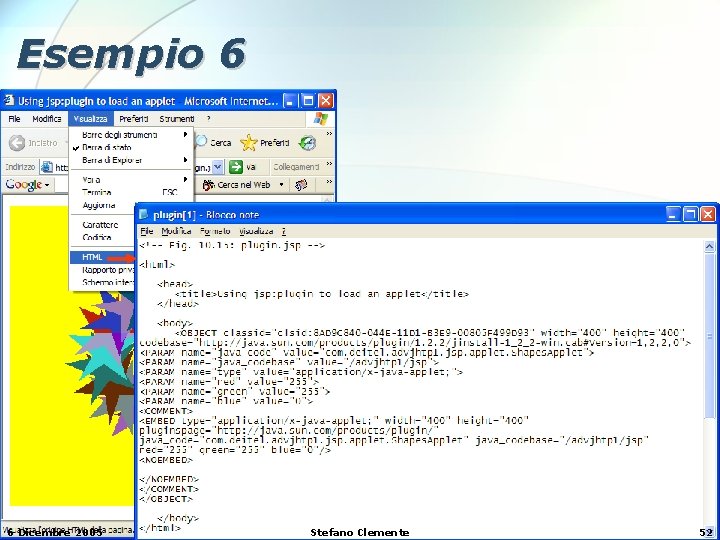Open the Cerca nel Web dropdown arrow

(x=281, y=185)
